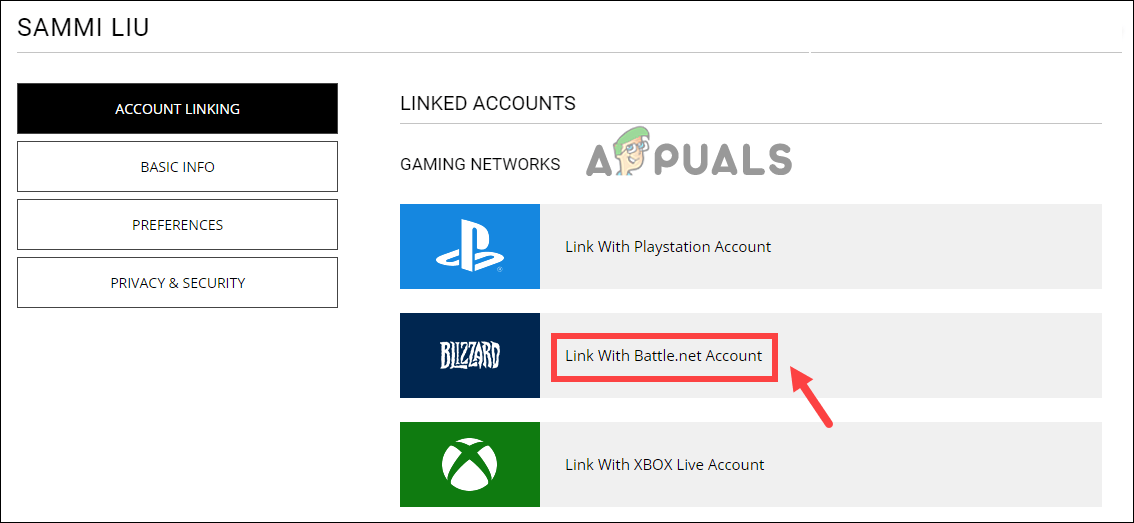Click the Blizzard logo tile

coord(469,355)
